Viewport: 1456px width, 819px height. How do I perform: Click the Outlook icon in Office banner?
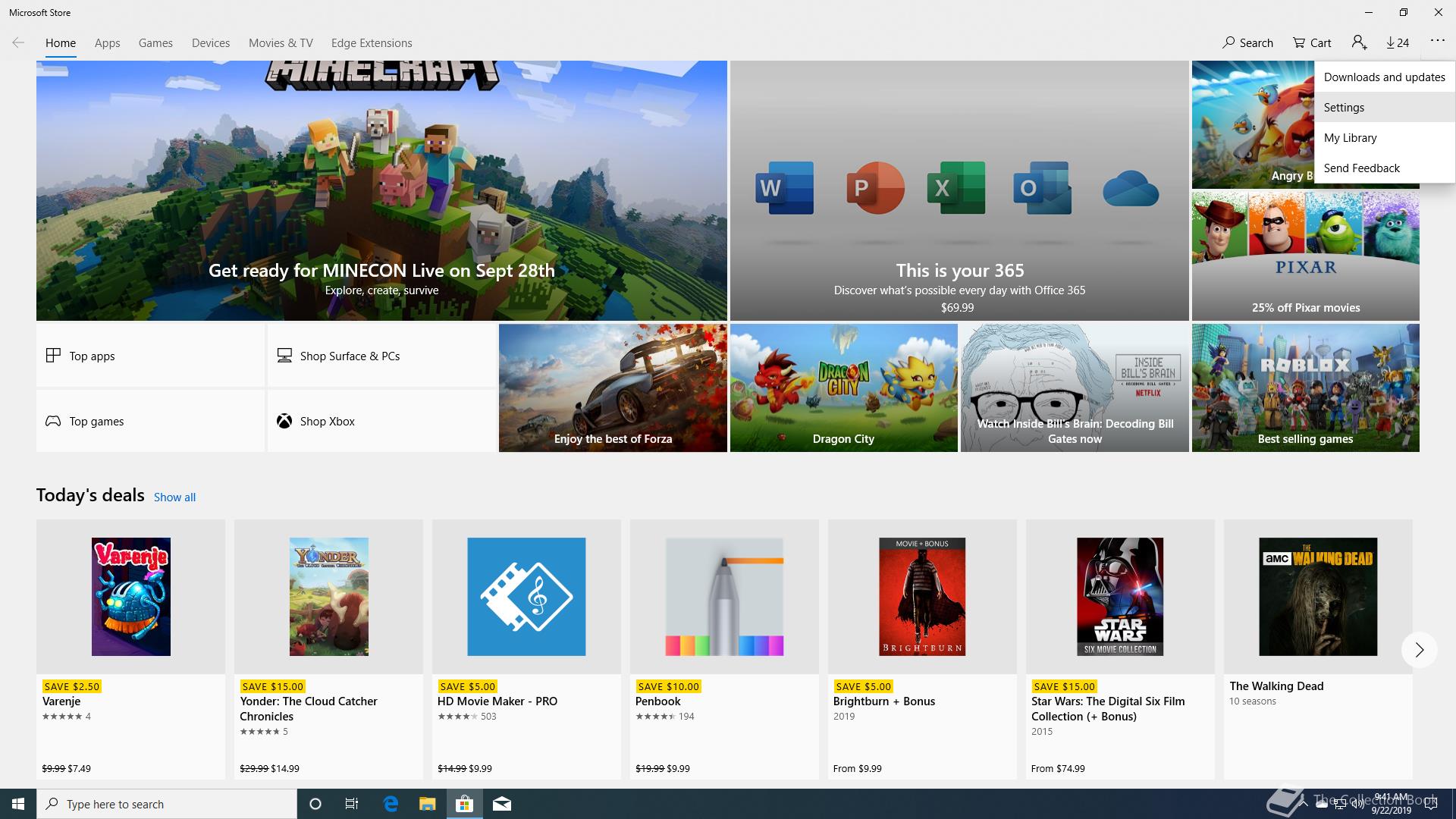[1042, 187]
